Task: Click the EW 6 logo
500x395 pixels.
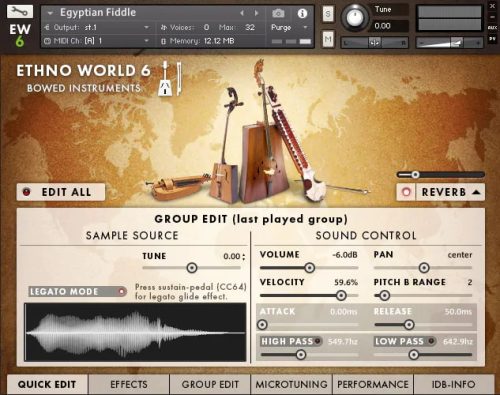Action: pos(20,35)
